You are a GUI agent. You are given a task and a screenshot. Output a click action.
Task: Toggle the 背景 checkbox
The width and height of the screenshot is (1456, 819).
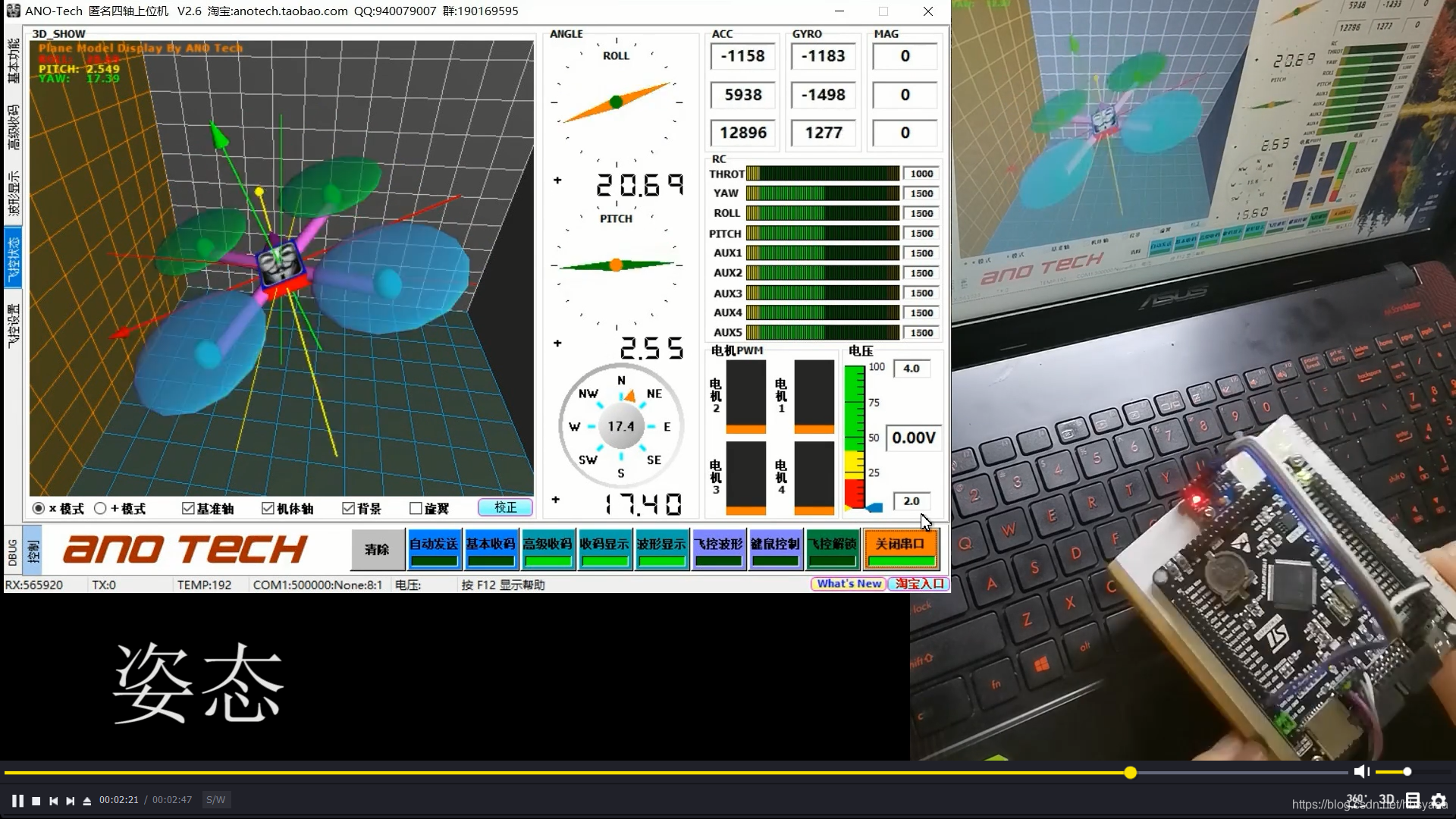(x=348, y=509)
